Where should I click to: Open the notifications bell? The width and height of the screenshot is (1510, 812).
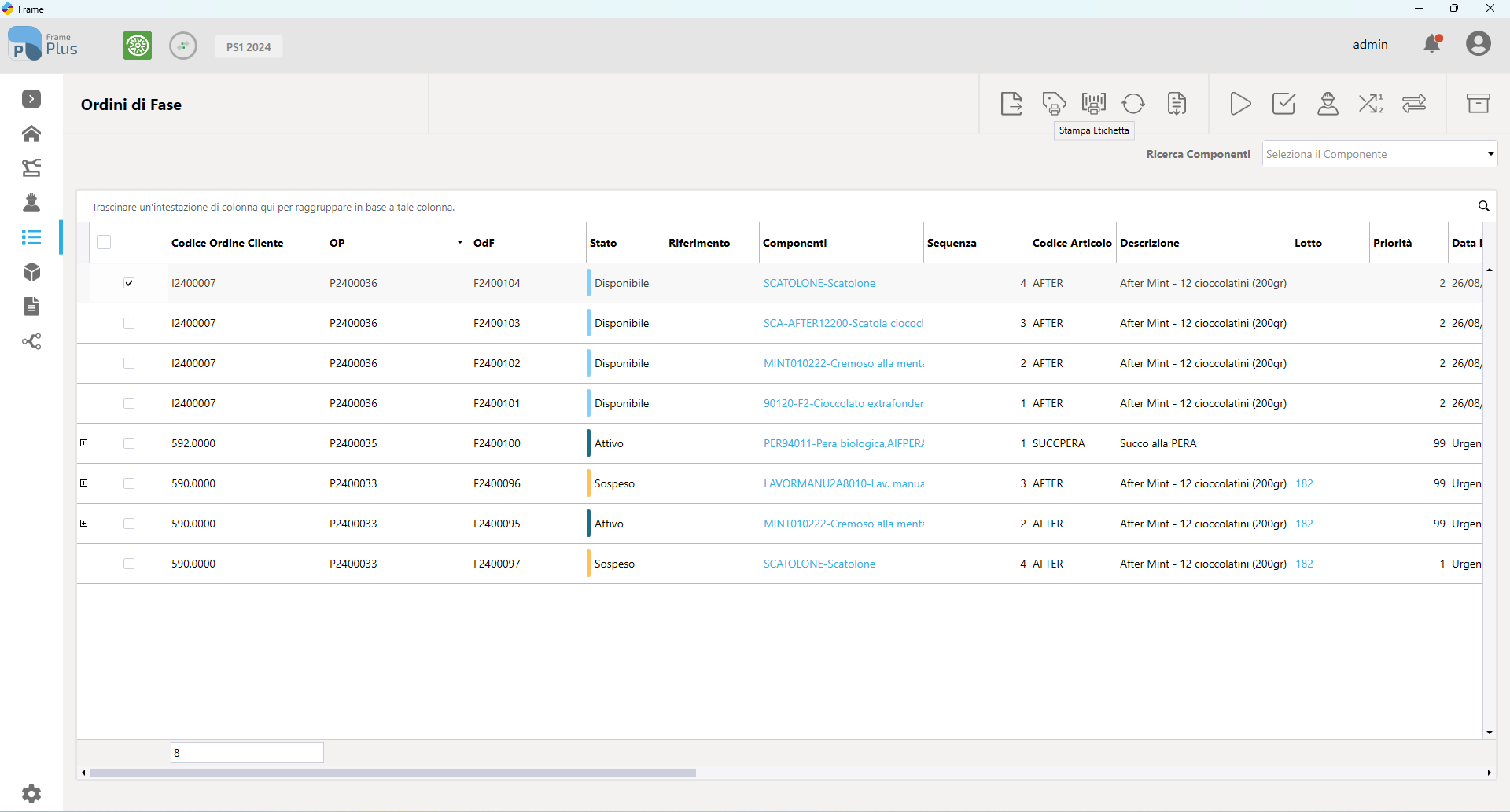pyautogui.click(x=1433, y=44)
